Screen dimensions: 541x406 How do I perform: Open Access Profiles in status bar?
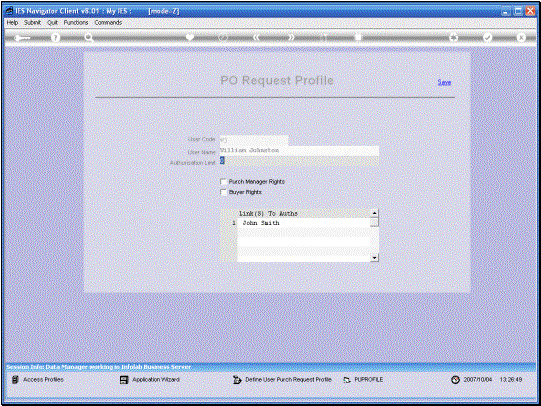[x=38, y=379]
